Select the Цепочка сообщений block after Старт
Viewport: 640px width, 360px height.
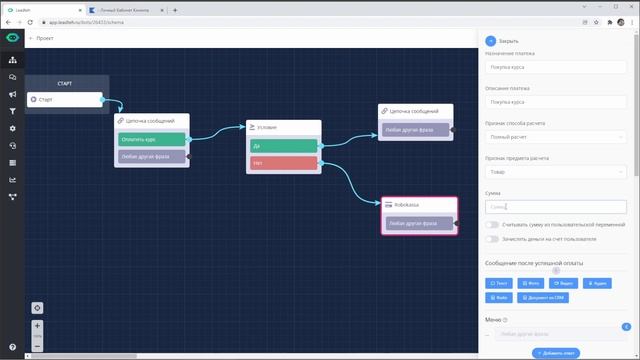click(152, 140)
